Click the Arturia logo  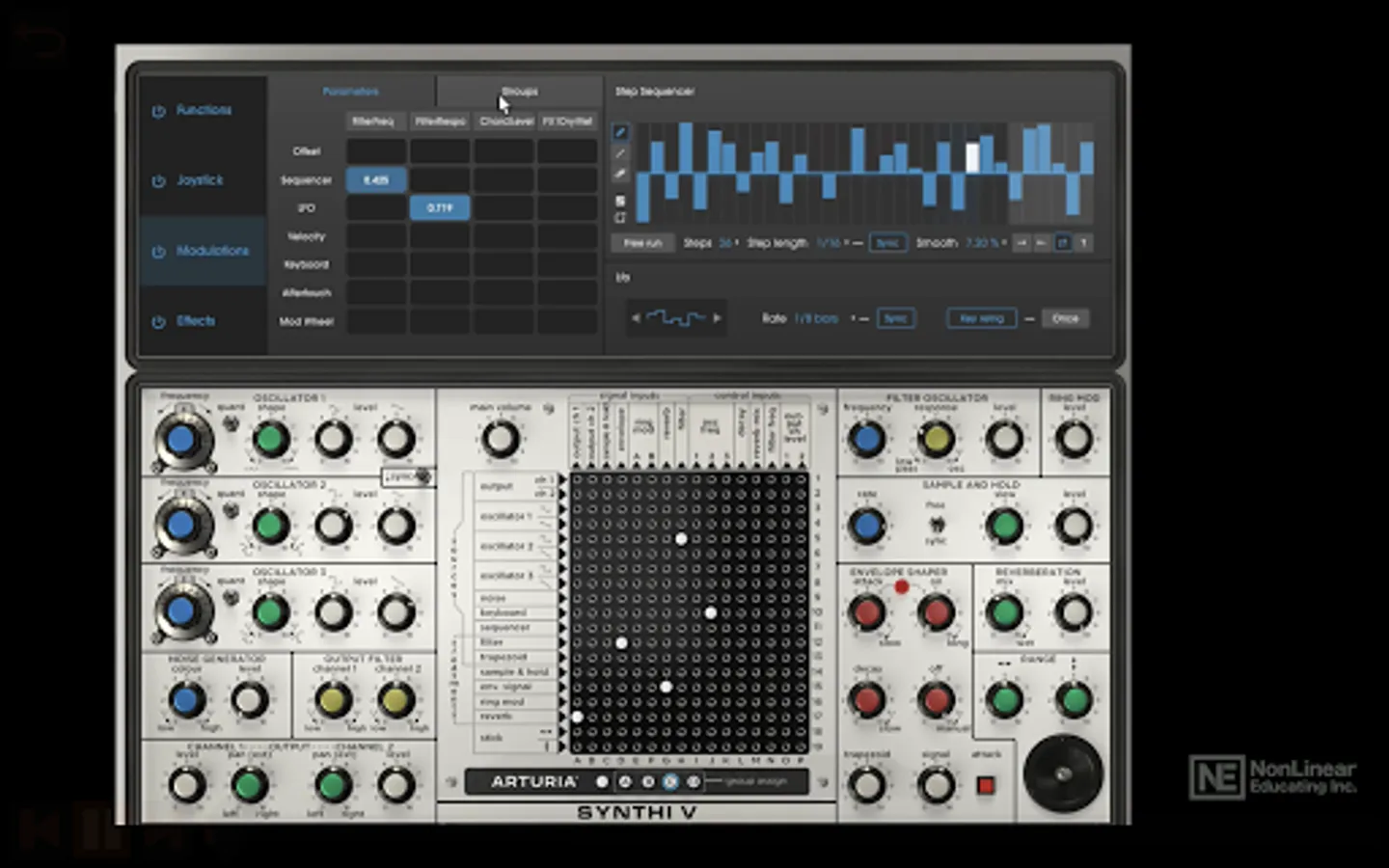pos(534,782)
